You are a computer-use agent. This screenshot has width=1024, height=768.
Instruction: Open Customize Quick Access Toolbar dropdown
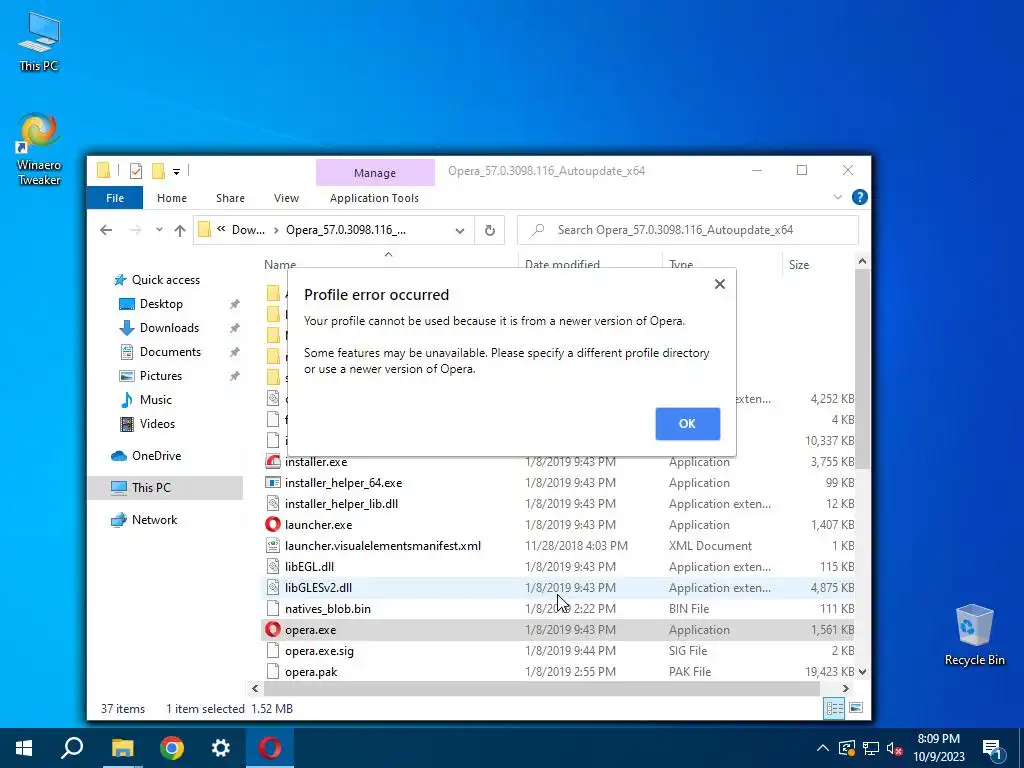pos(176,172)
